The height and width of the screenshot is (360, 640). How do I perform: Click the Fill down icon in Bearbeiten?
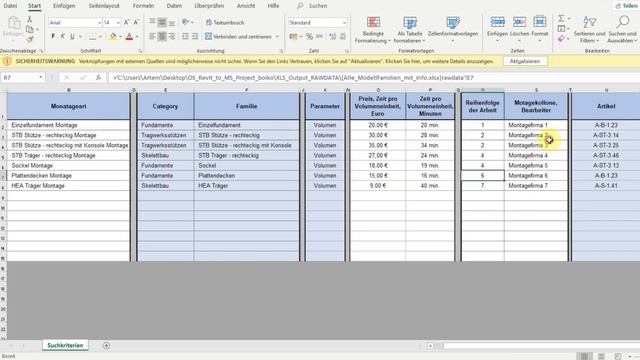[562, 29]
